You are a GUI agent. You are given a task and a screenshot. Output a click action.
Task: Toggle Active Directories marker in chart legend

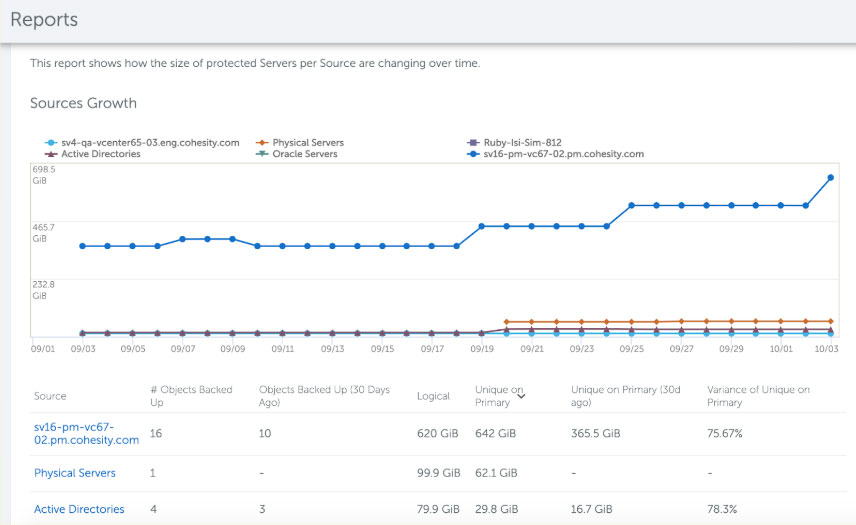(x=50, y=154)
